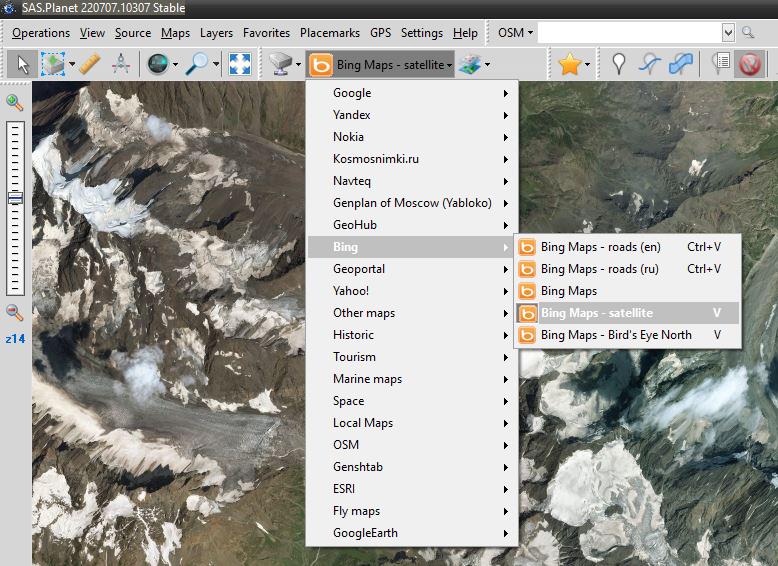Select Bing Maps - Bird's Eye North

(628, 335)
